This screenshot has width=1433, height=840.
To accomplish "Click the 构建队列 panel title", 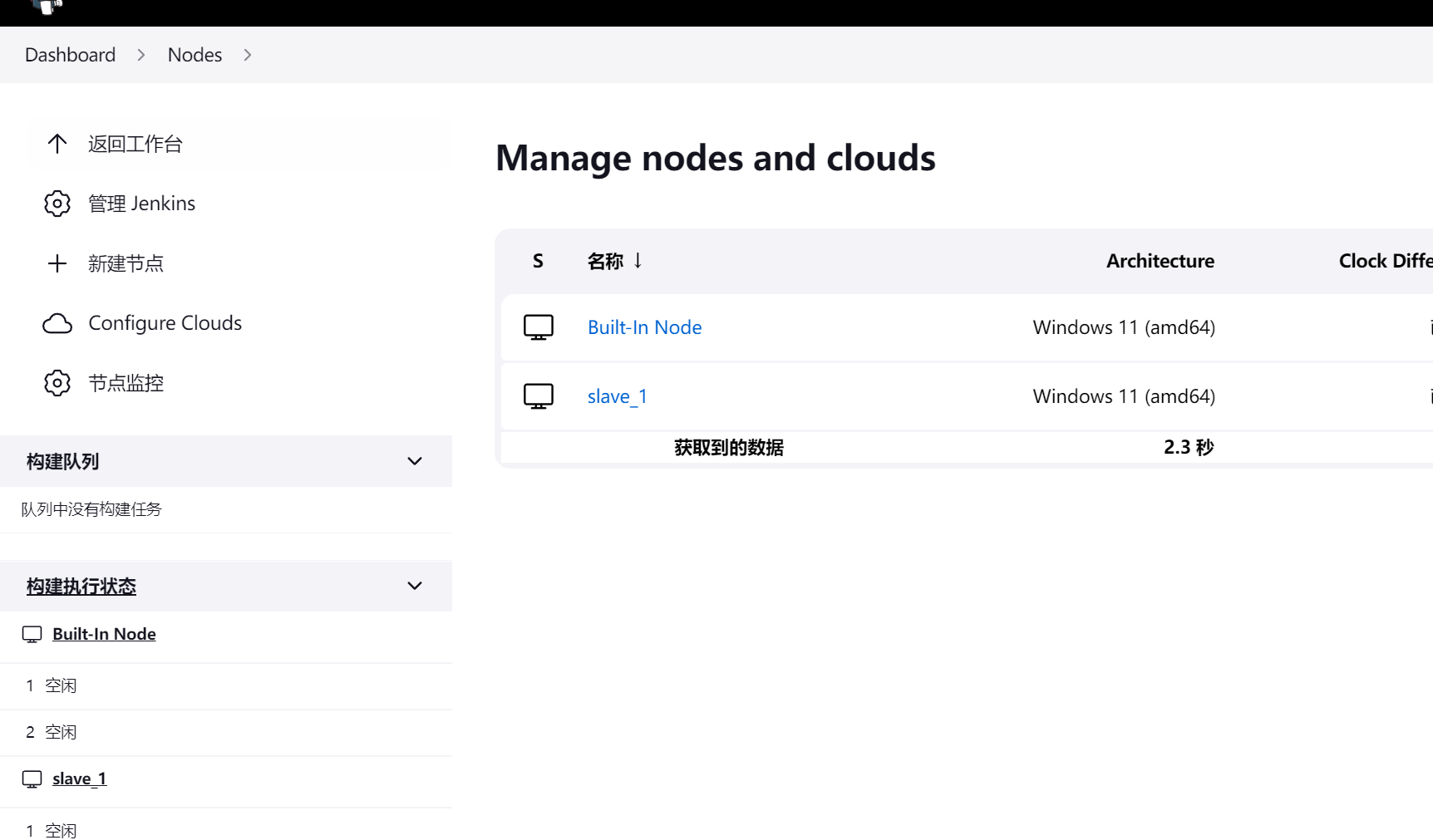I will point(62,462).
